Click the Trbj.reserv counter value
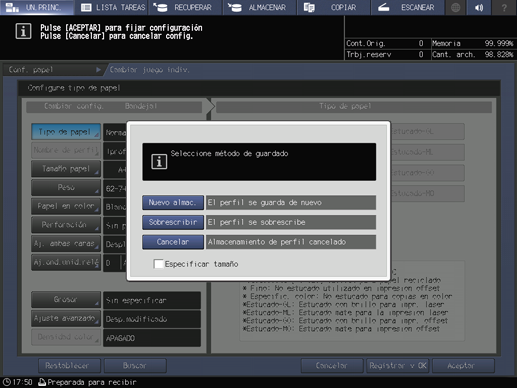Image resolution: width=517 pixels, height=388 pixels. [x=421, y=54]
